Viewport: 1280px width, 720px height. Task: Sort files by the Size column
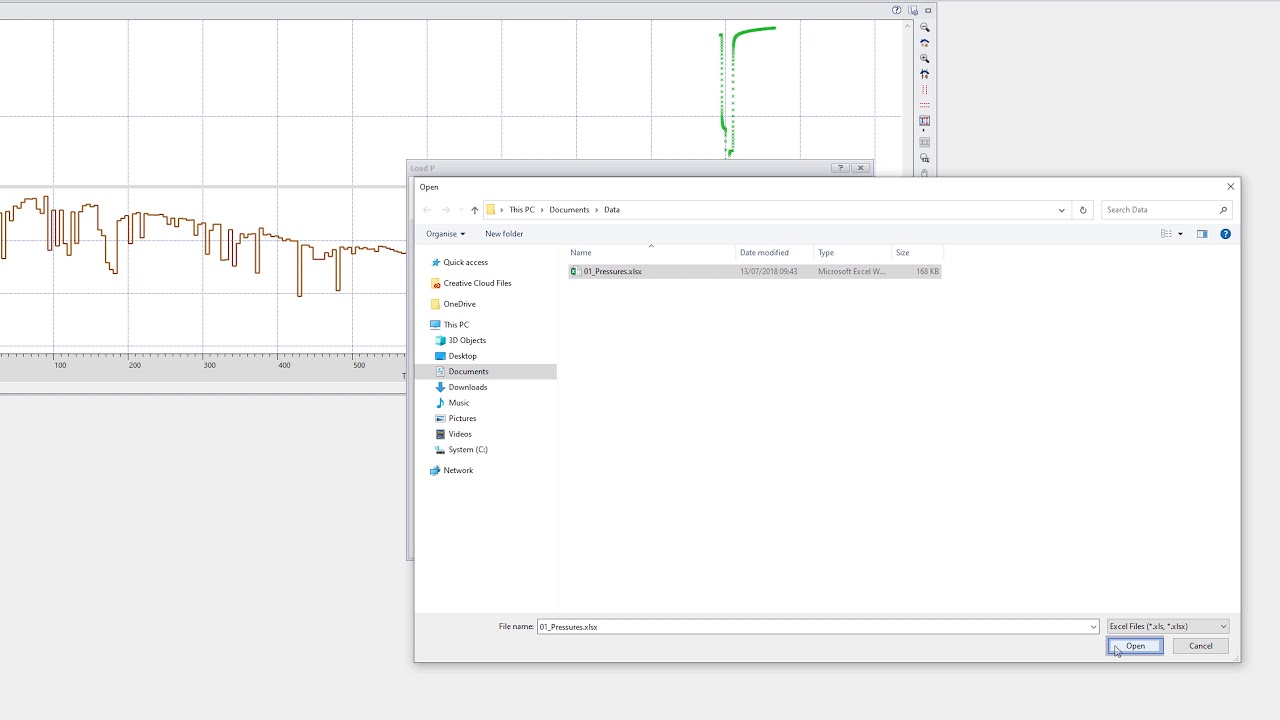click(917, 253)
